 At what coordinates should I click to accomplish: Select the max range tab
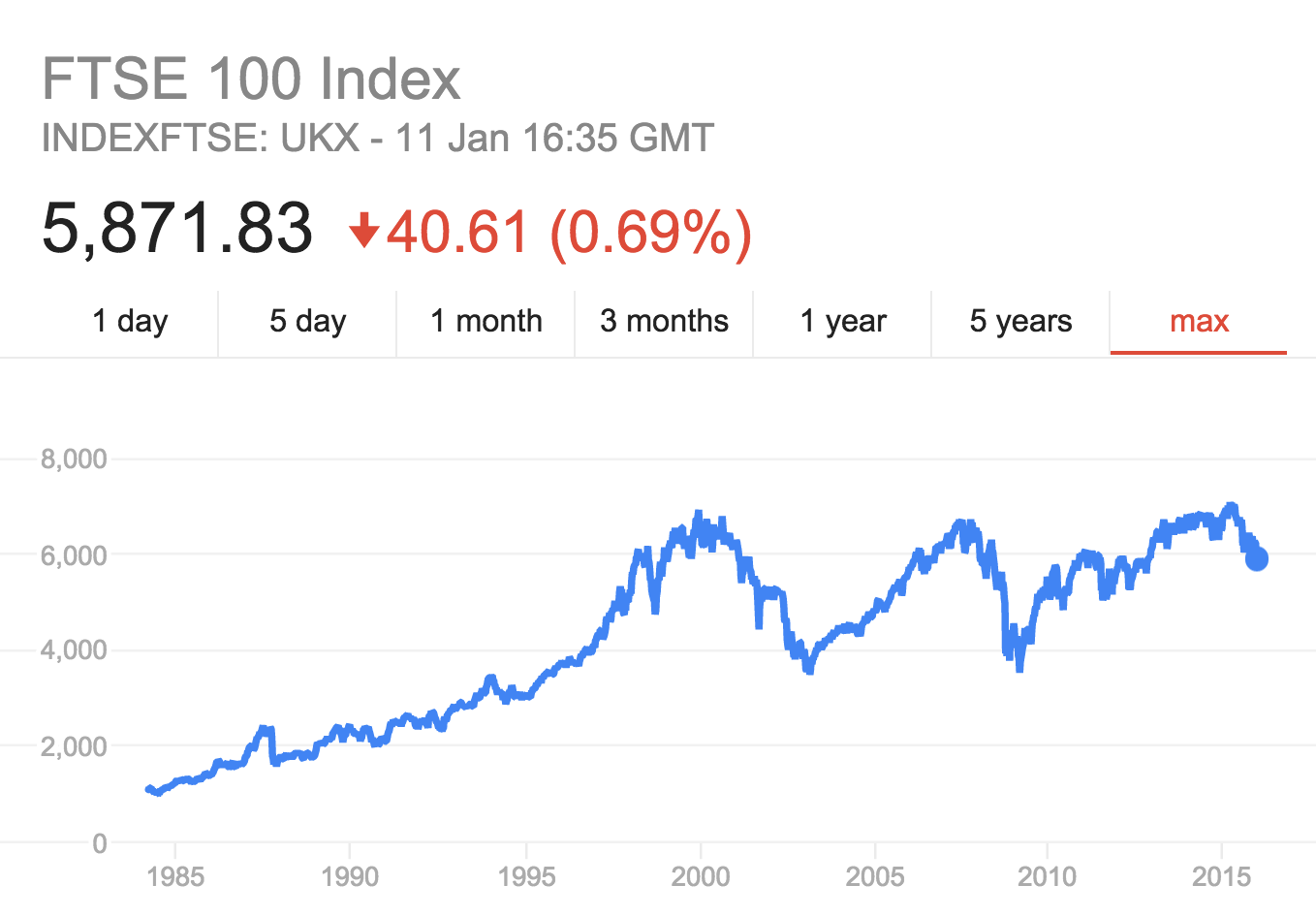(1199, 321)
